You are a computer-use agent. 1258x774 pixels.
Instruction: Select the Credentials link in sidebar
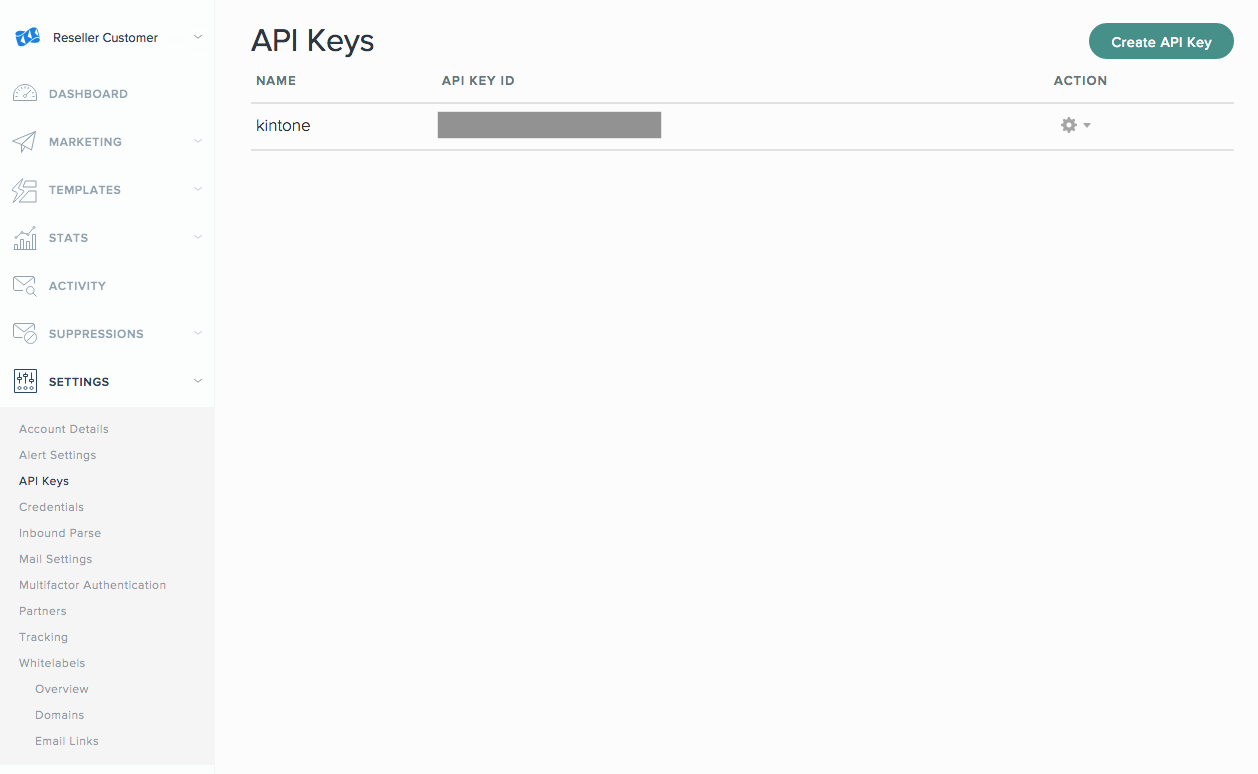(x=52, y=507)
